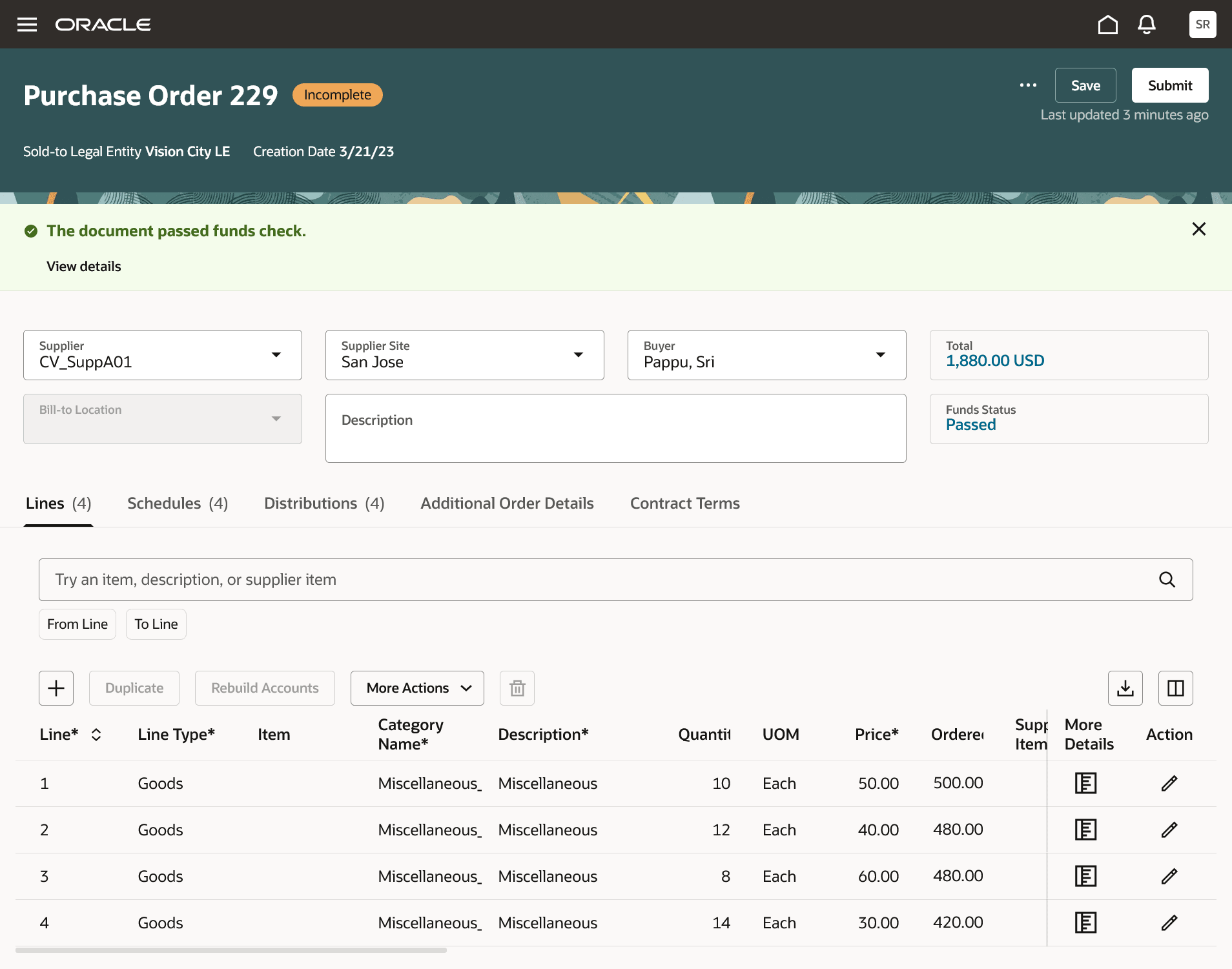1232x969 pixels.
Task: Submit the purchase order
Action: click(1169, 85)
